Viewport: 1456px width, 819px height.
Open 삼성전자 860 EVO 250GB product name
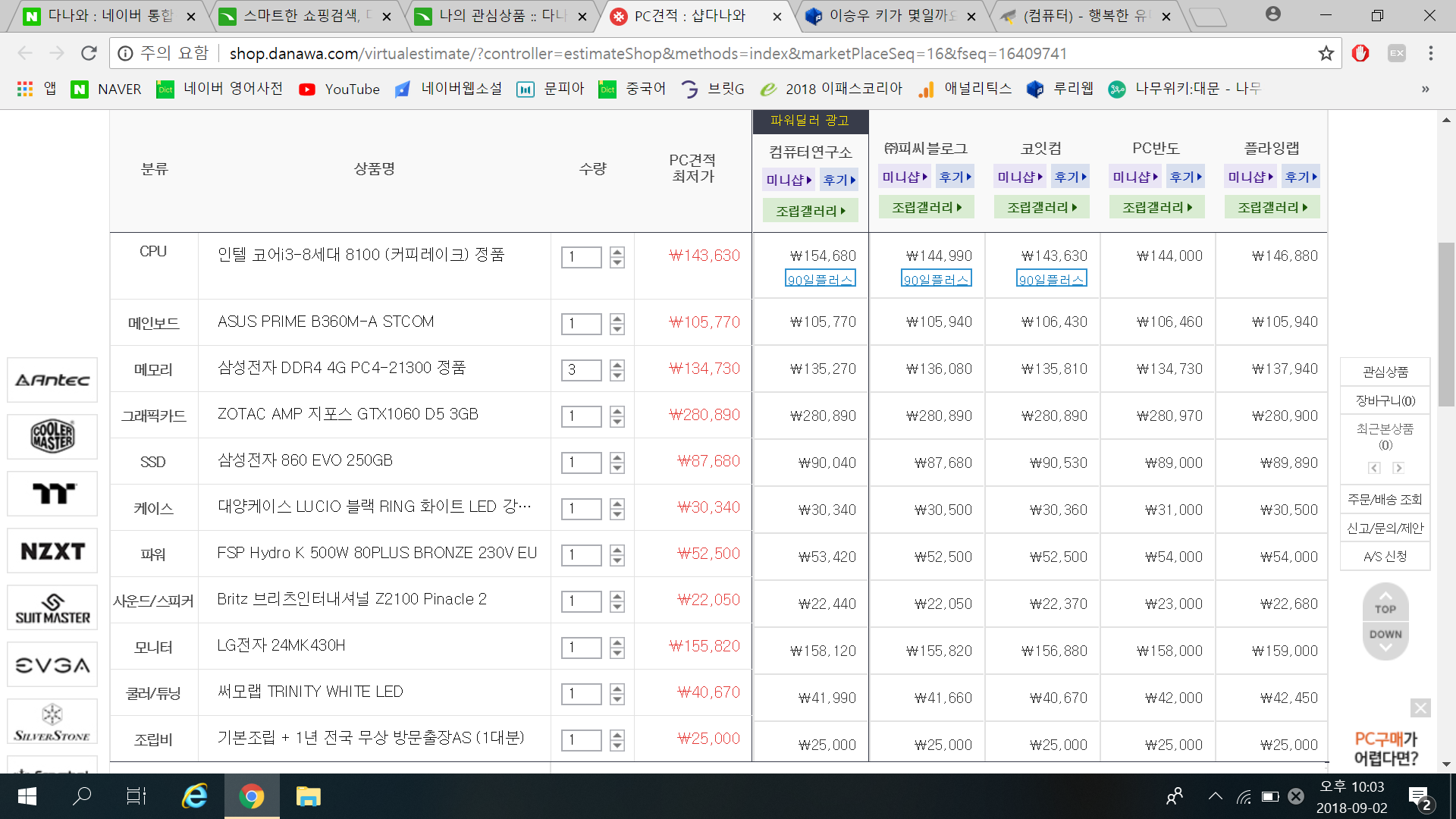305,460
